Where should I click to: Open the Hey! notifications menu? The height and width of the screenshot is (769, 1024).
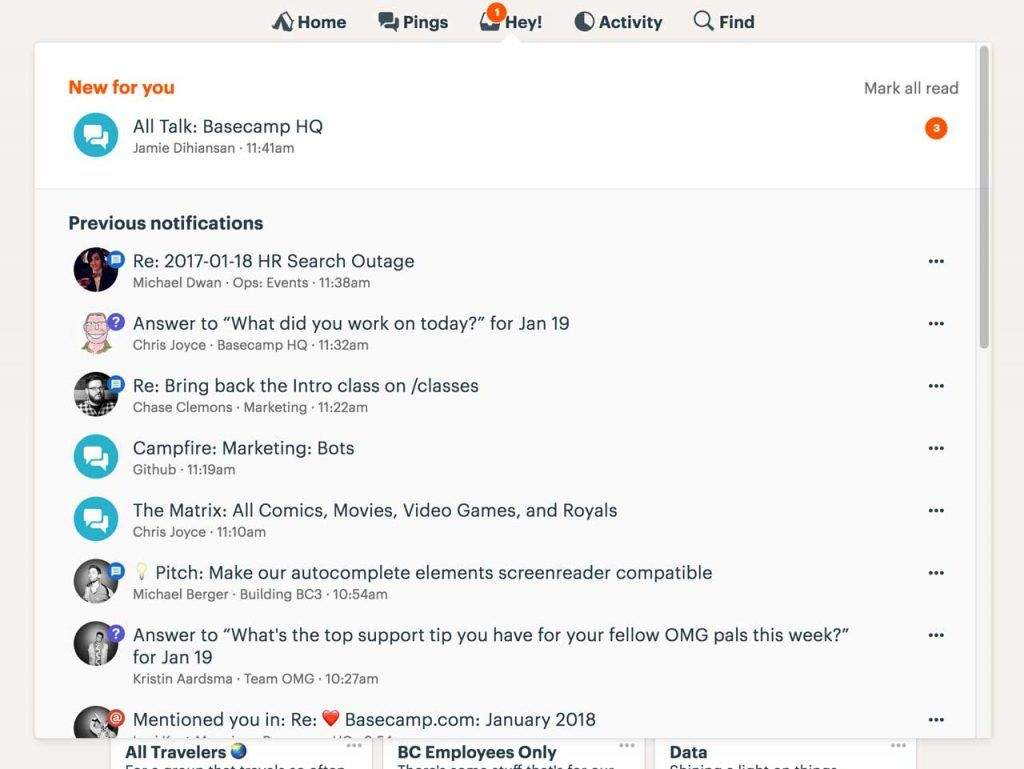pyautogui.click(x=511, y=22)
